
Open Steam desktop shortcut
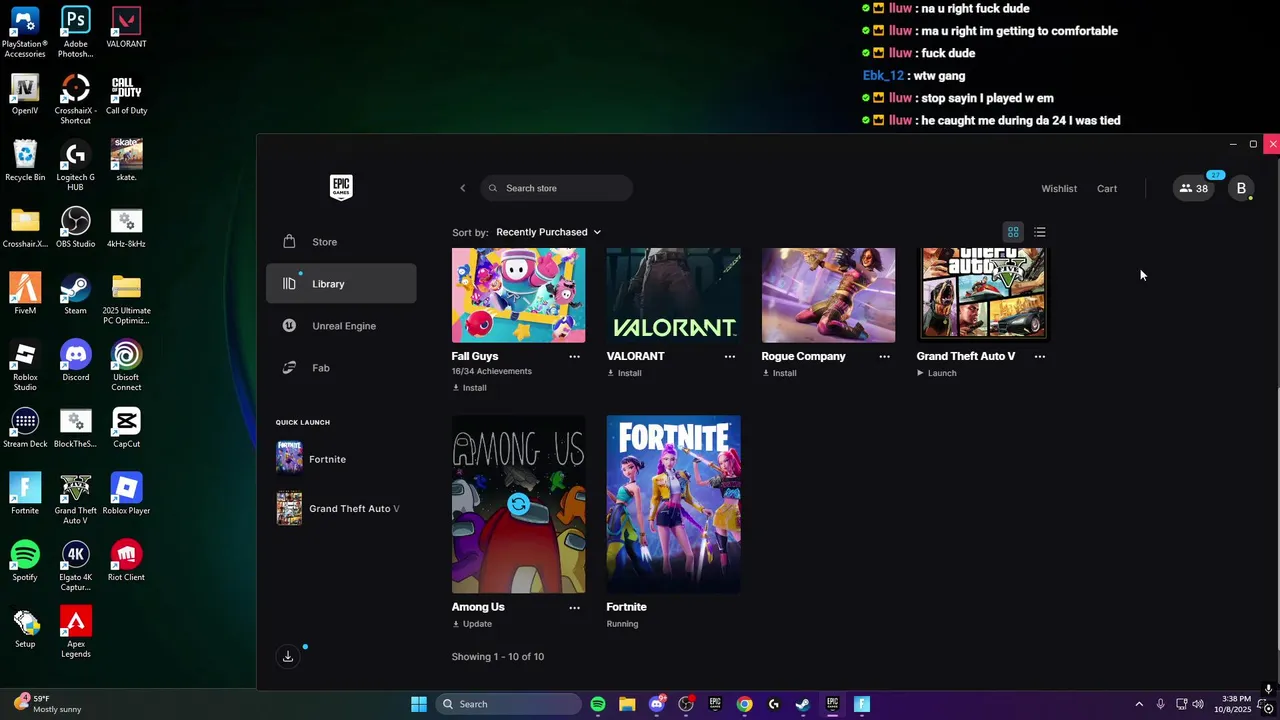[75, 295]
